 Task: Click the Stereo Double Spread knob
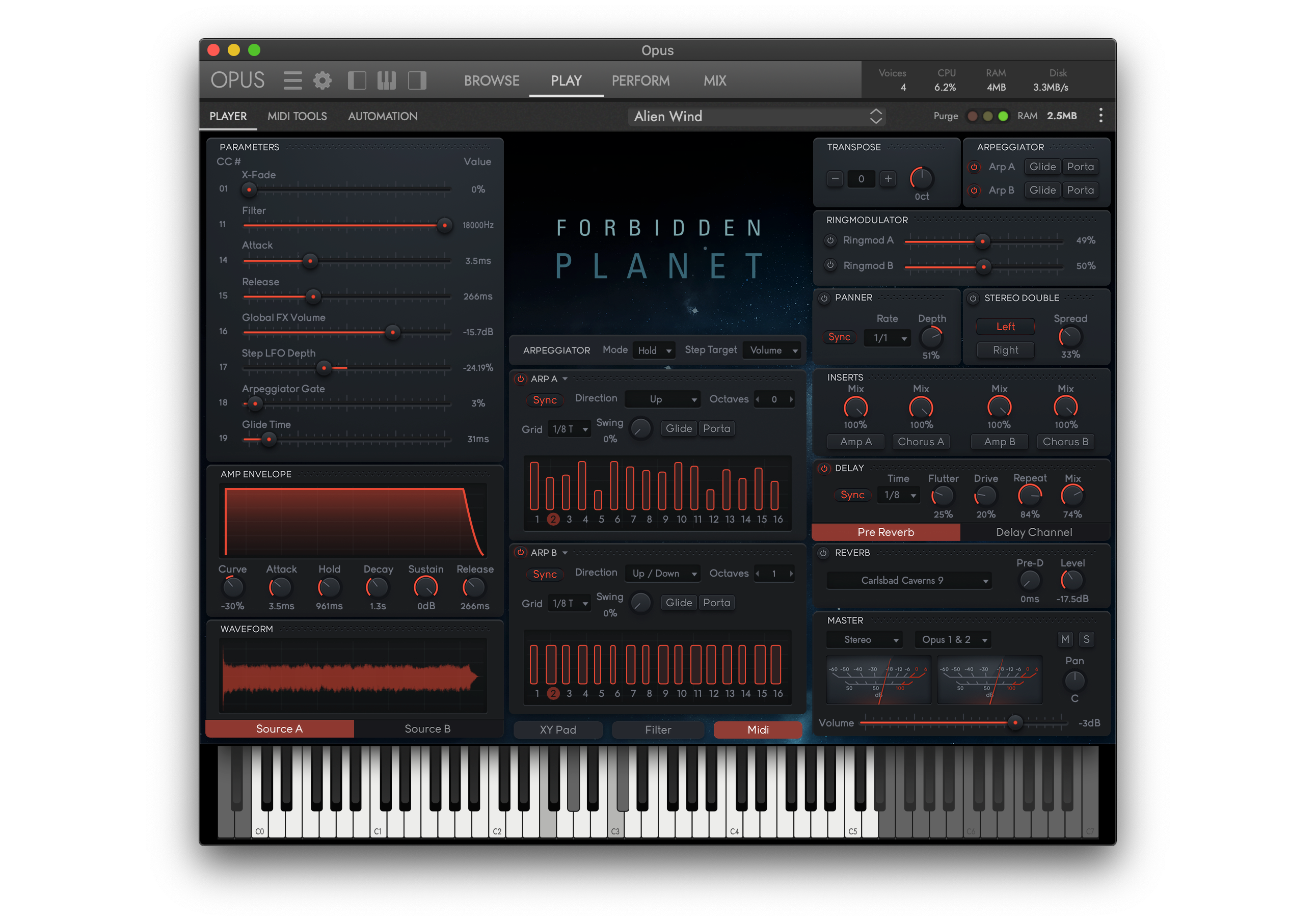1069,337
